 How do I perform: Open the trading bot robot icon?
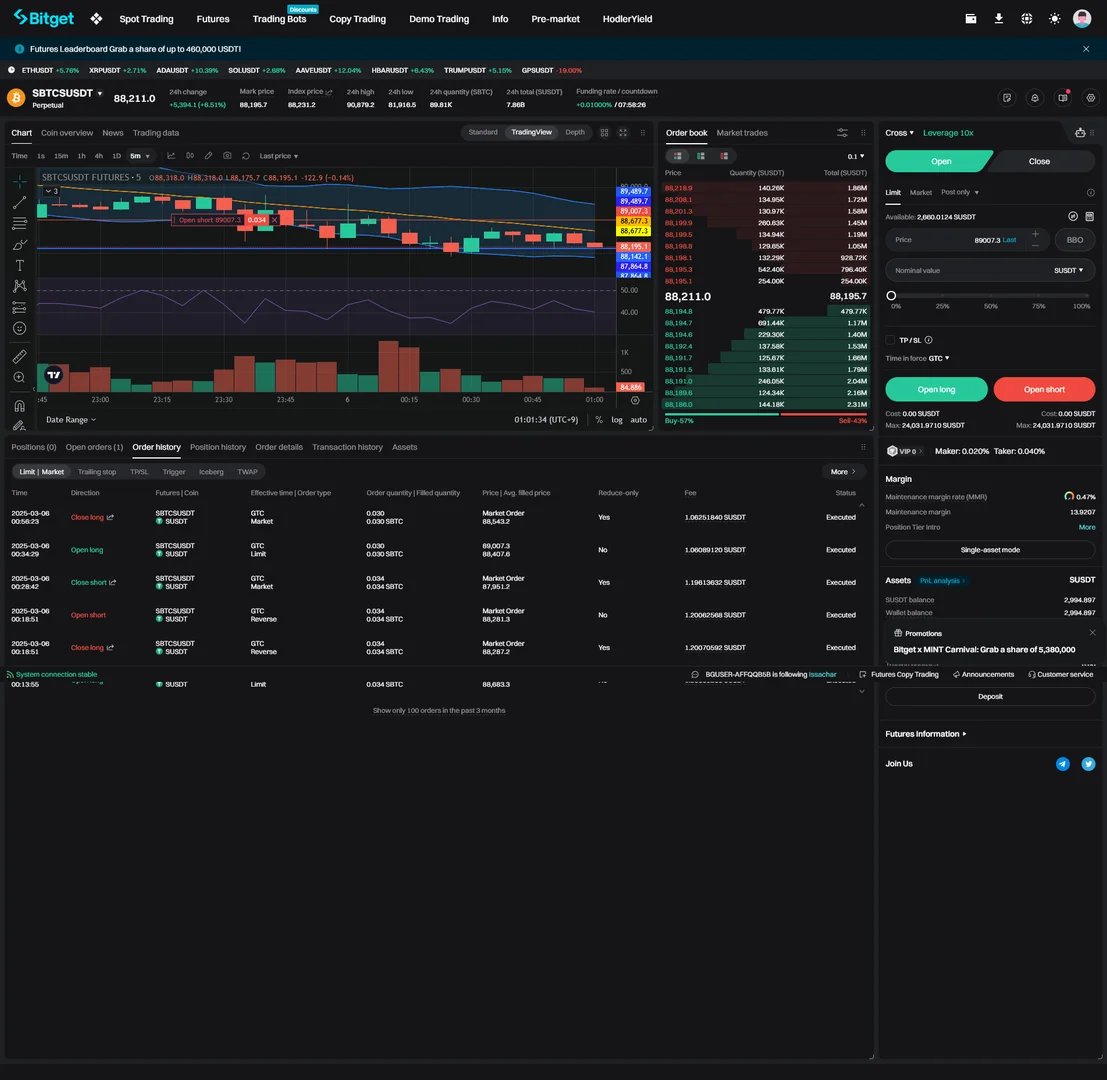[x=1080, y=133]
